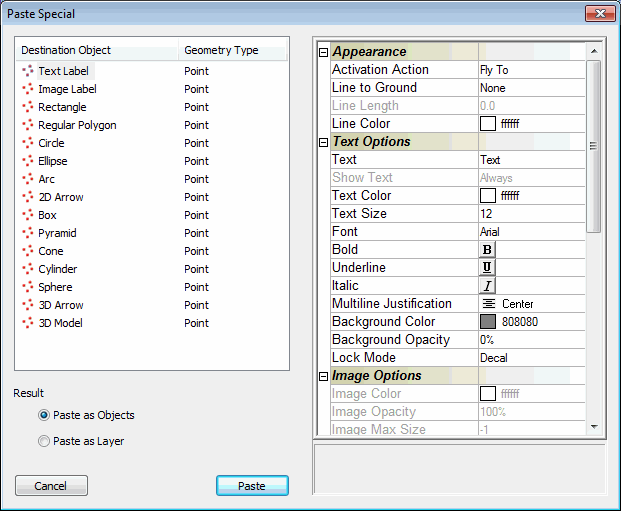
Task: Toggle the Italic text button
Action: tap(488, 286)
